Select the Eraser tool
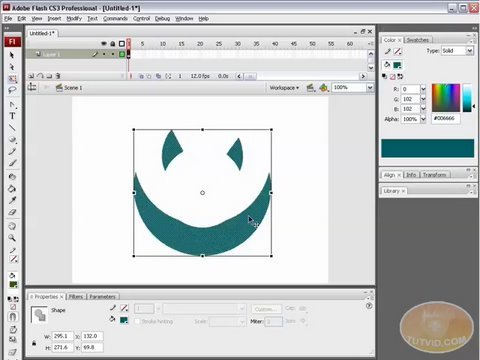The width and height of the screenshot is (480, 360). [12, 212]
